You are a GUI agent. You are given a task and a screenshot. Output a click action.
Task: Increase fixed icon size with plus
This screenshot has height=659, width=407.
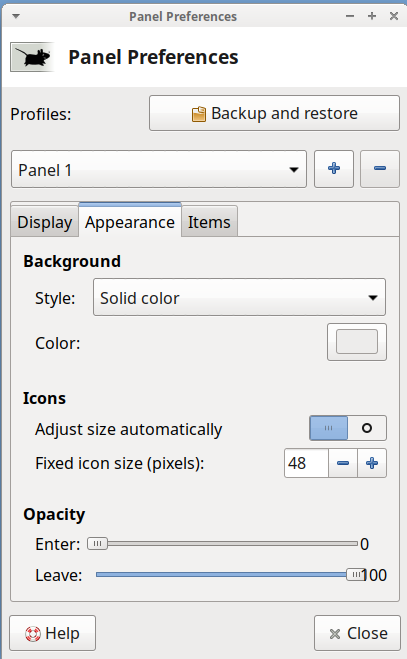372,463
